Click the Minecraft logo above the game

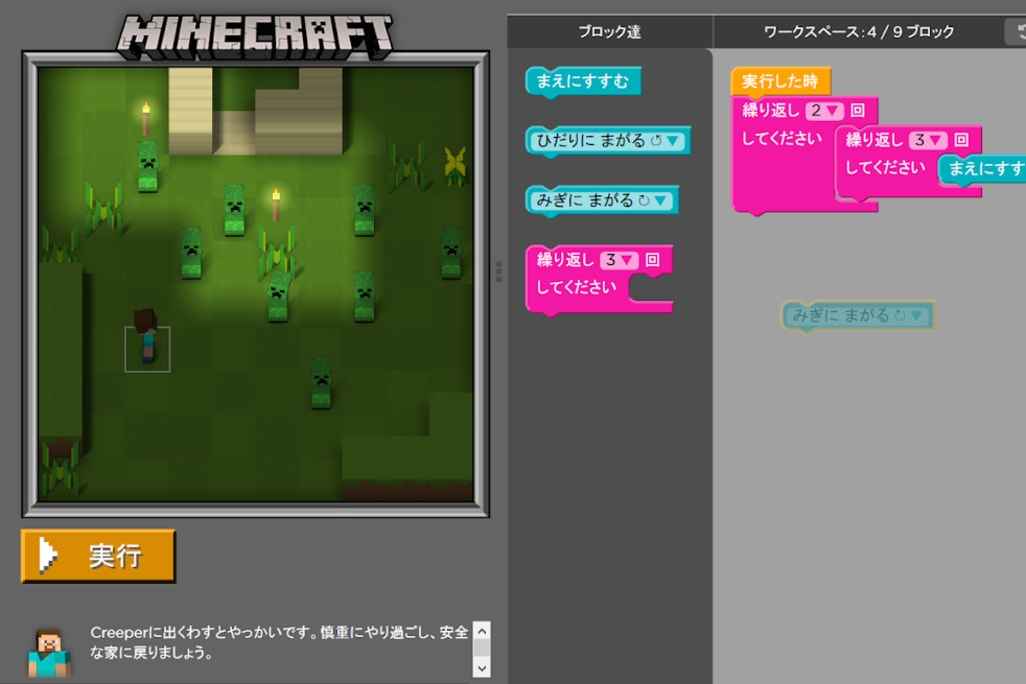click(255, 36)
